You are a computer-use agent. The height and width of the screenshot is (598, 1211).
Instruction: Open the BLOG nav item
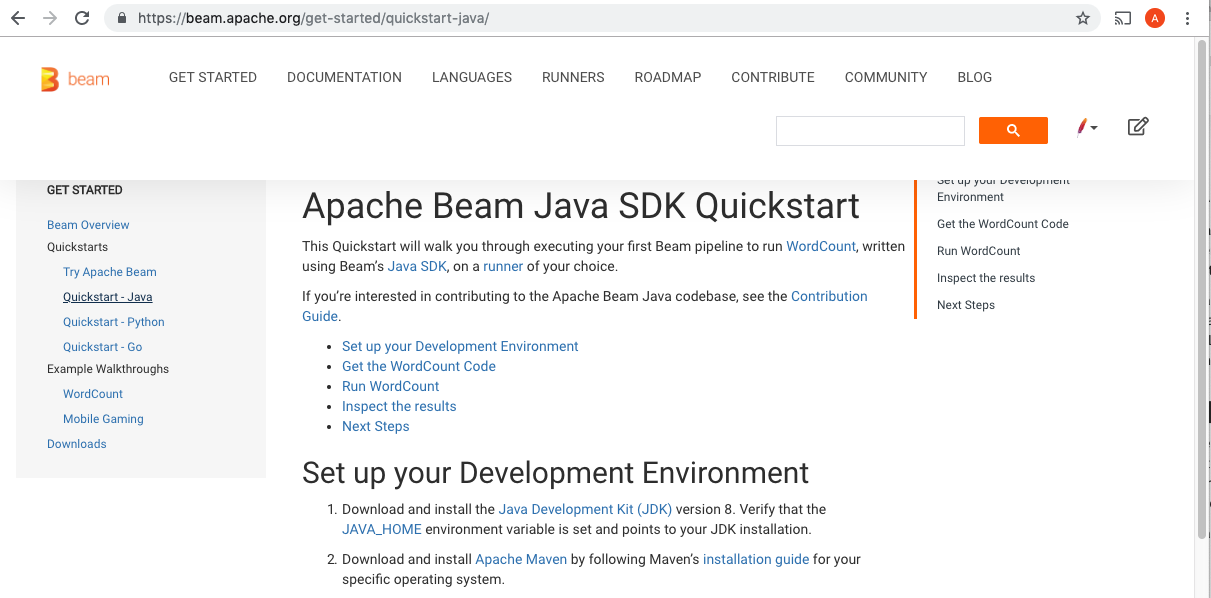pyautogui.click(x=975, y=77)
